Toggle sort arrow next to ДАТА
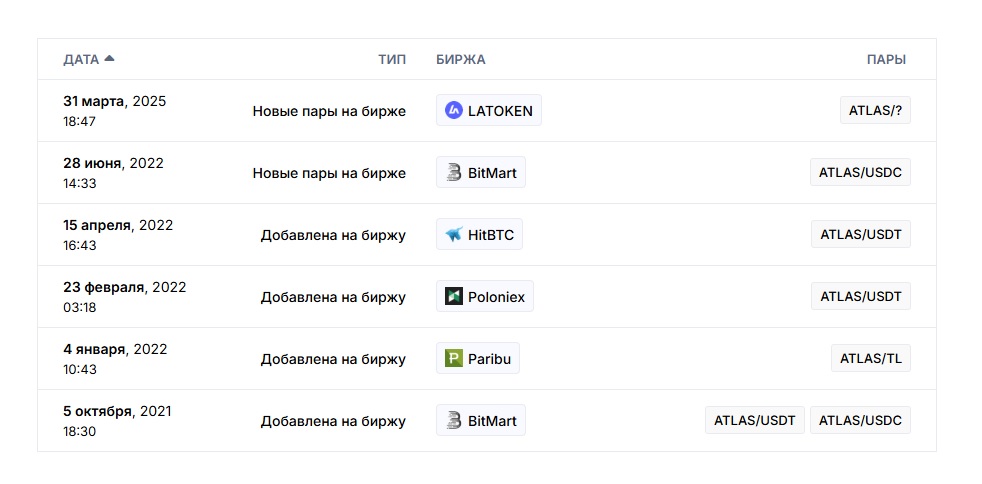The image size is (982, 484). coord(110,59)
